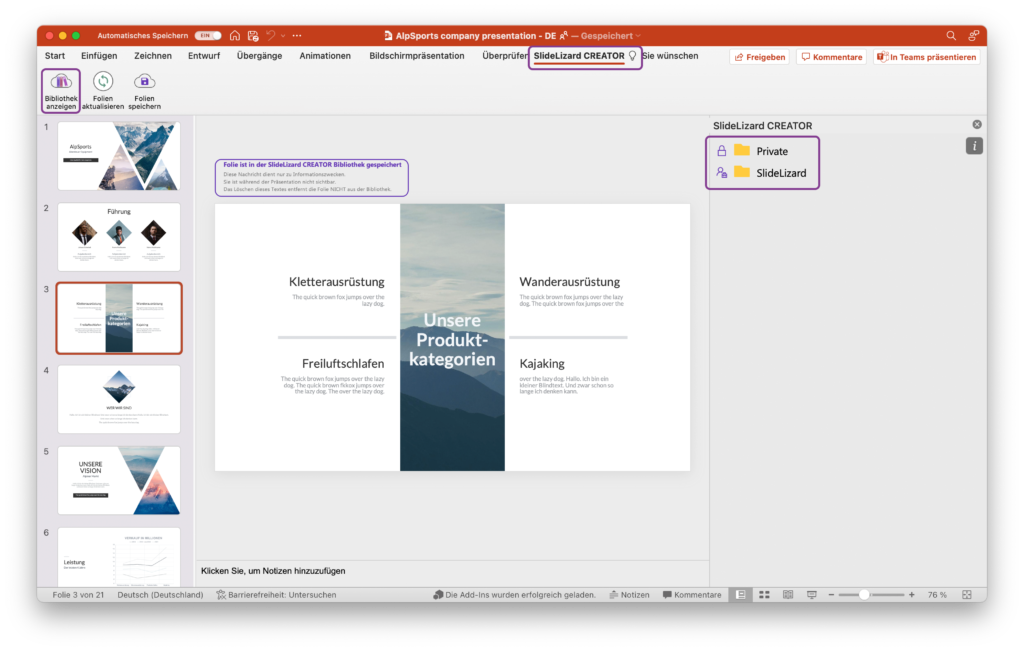
Task: Open the document title dropdown arrow
Action: coord(638,36)
